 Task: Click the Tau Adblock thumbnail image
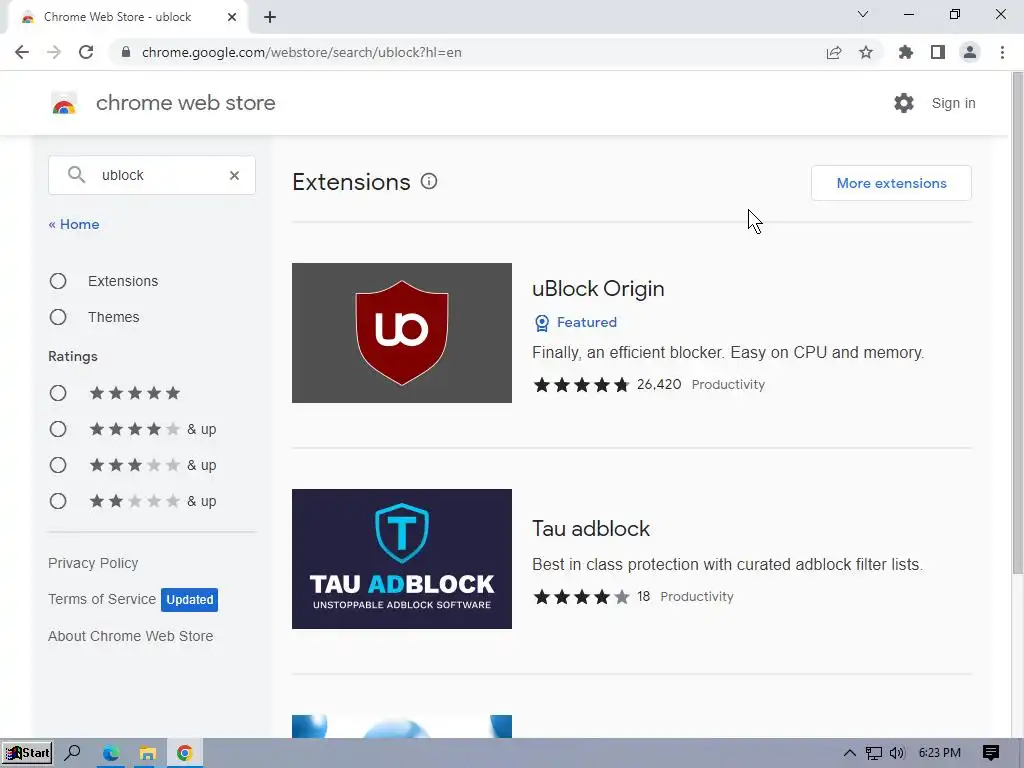click(x=402, y=559)
